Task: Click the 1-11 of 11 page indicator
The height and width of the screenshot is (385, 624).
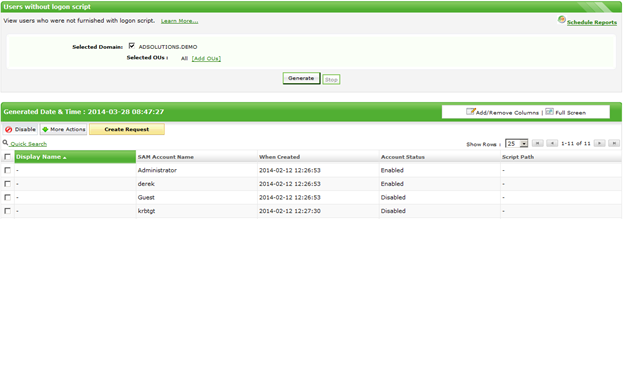Action: [x=575, y=143]
